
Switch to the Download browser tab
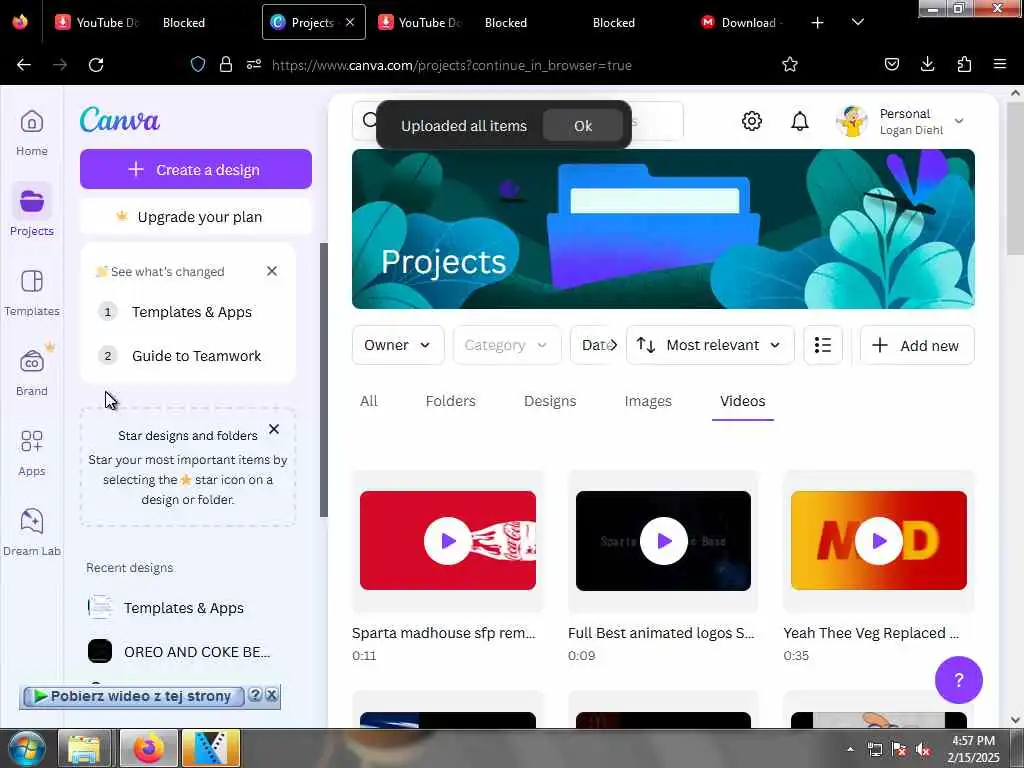(x=741, y=22)
